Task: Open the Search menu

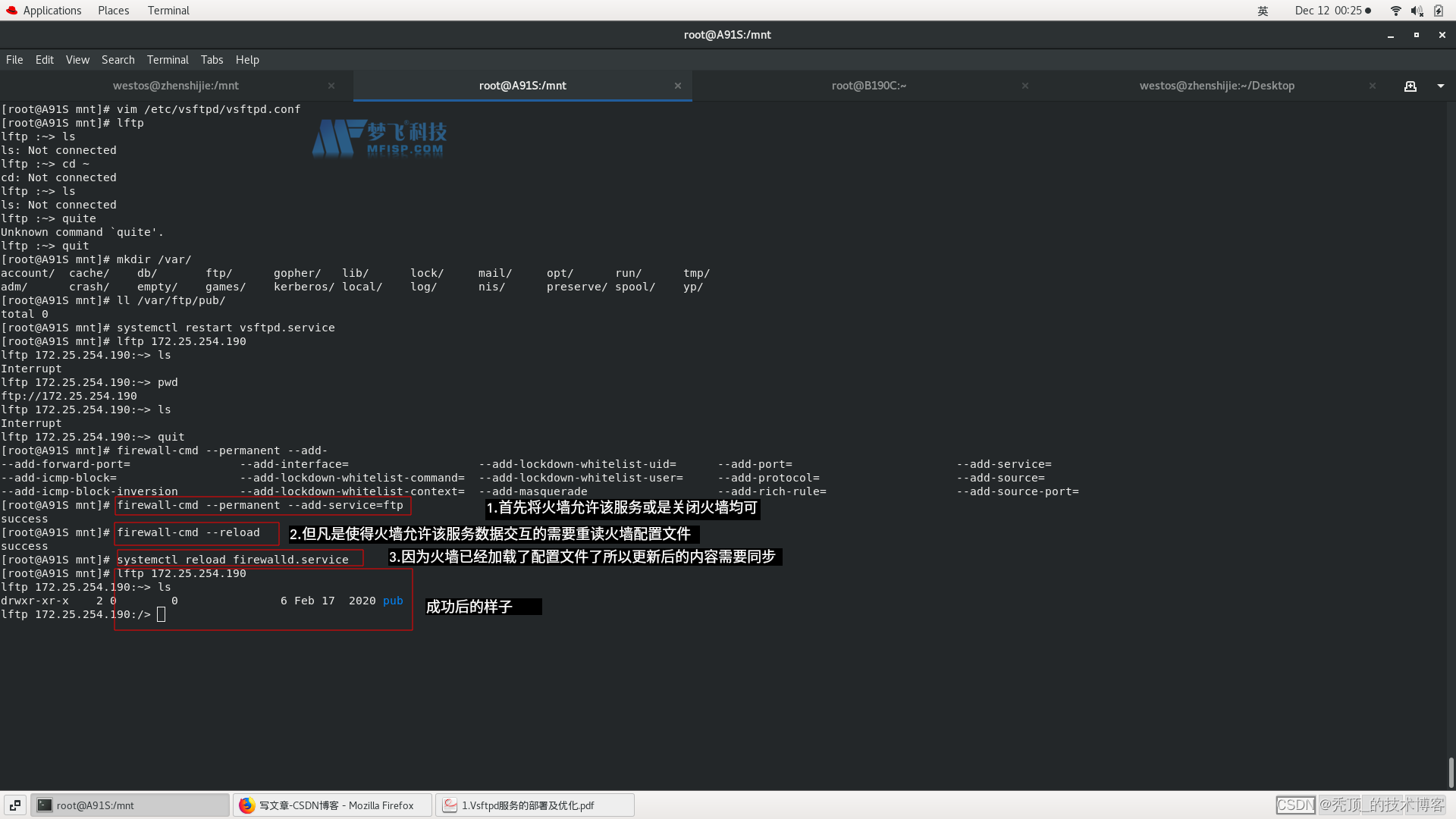Action: 118,60
